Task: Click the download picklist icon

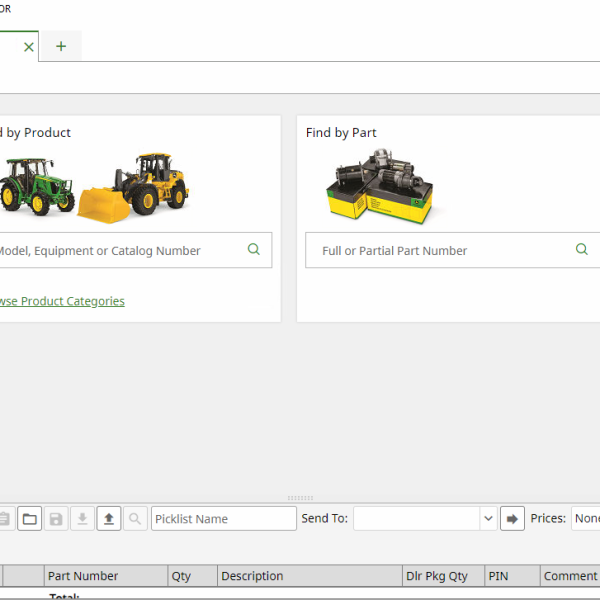Action: [x=82, y=518]
